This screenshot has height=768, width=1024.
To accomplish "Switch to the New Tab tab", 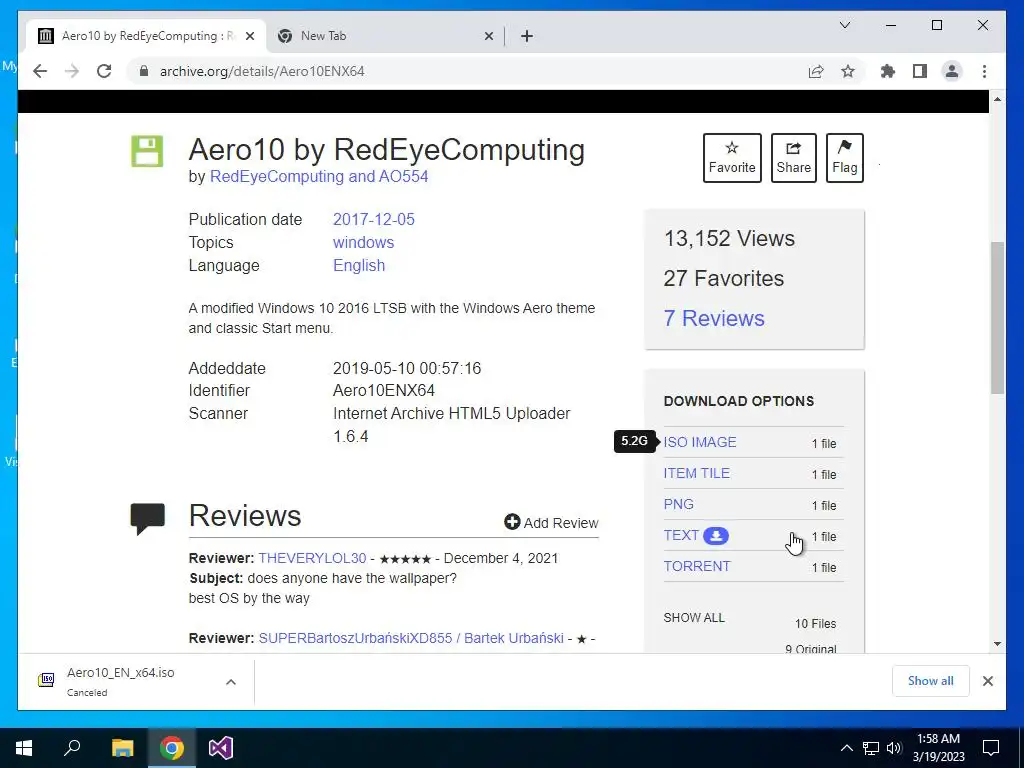I will tap(385, 36).
